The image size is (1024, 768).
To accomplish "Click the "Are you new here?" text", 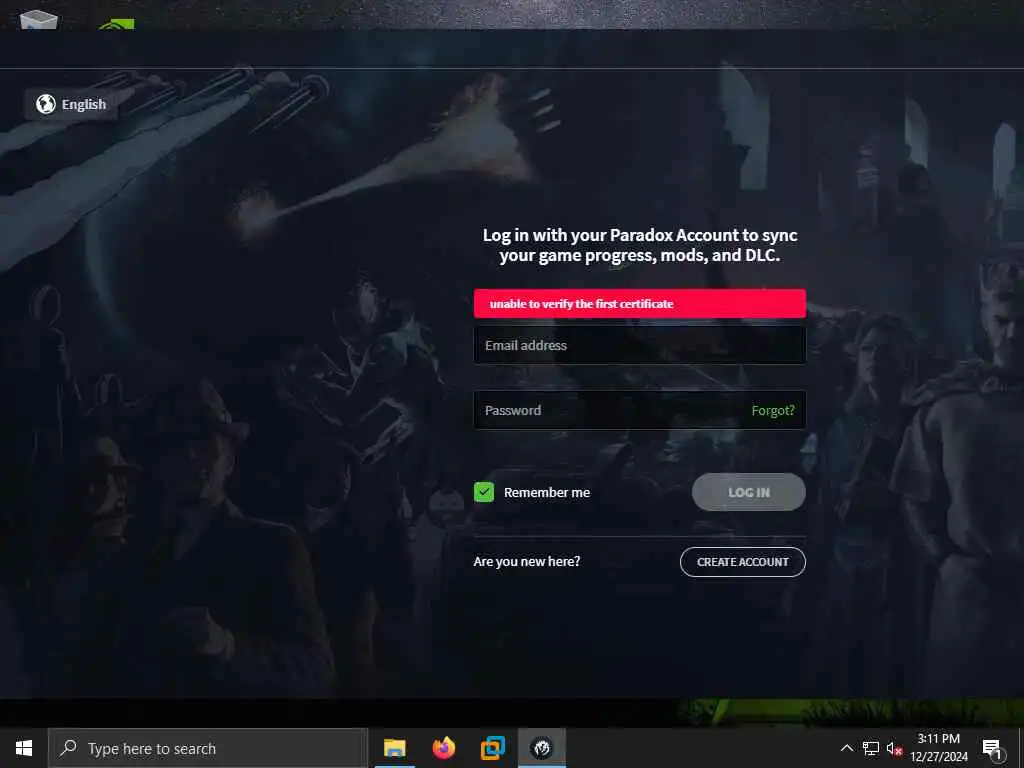I will [x=526, y=562].
